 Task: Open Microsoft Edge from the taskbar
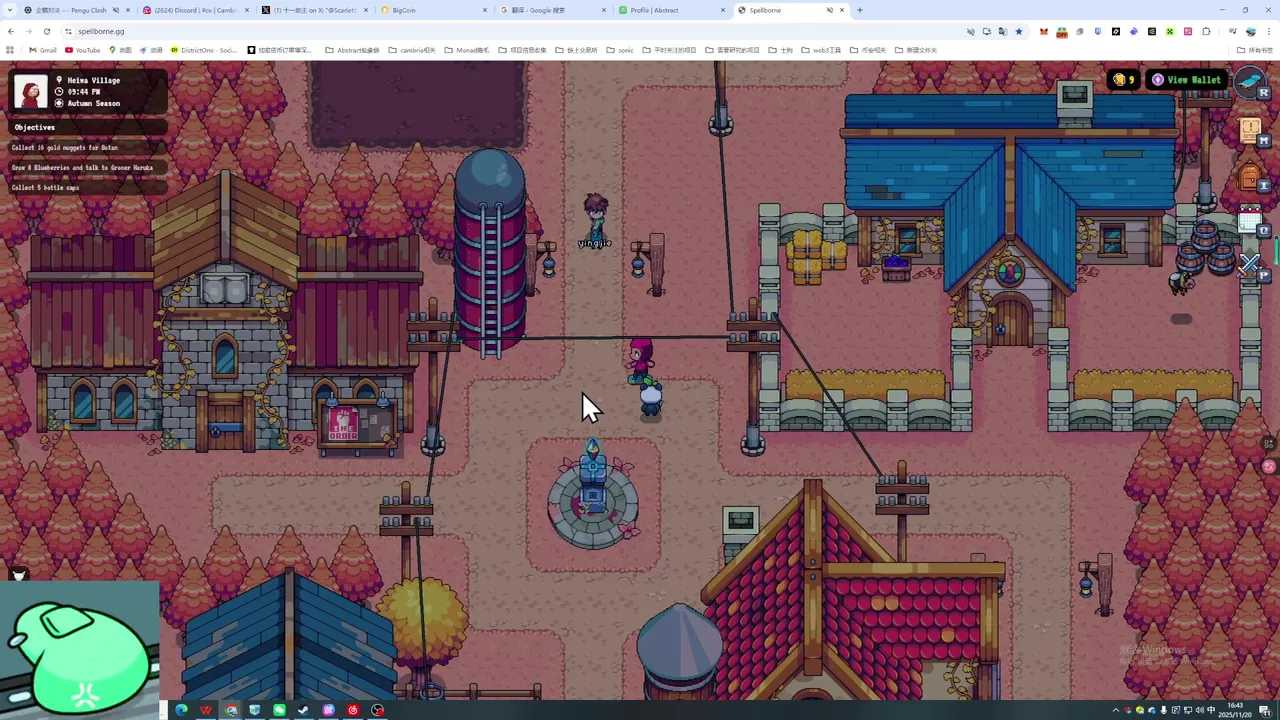click(181, 710)
